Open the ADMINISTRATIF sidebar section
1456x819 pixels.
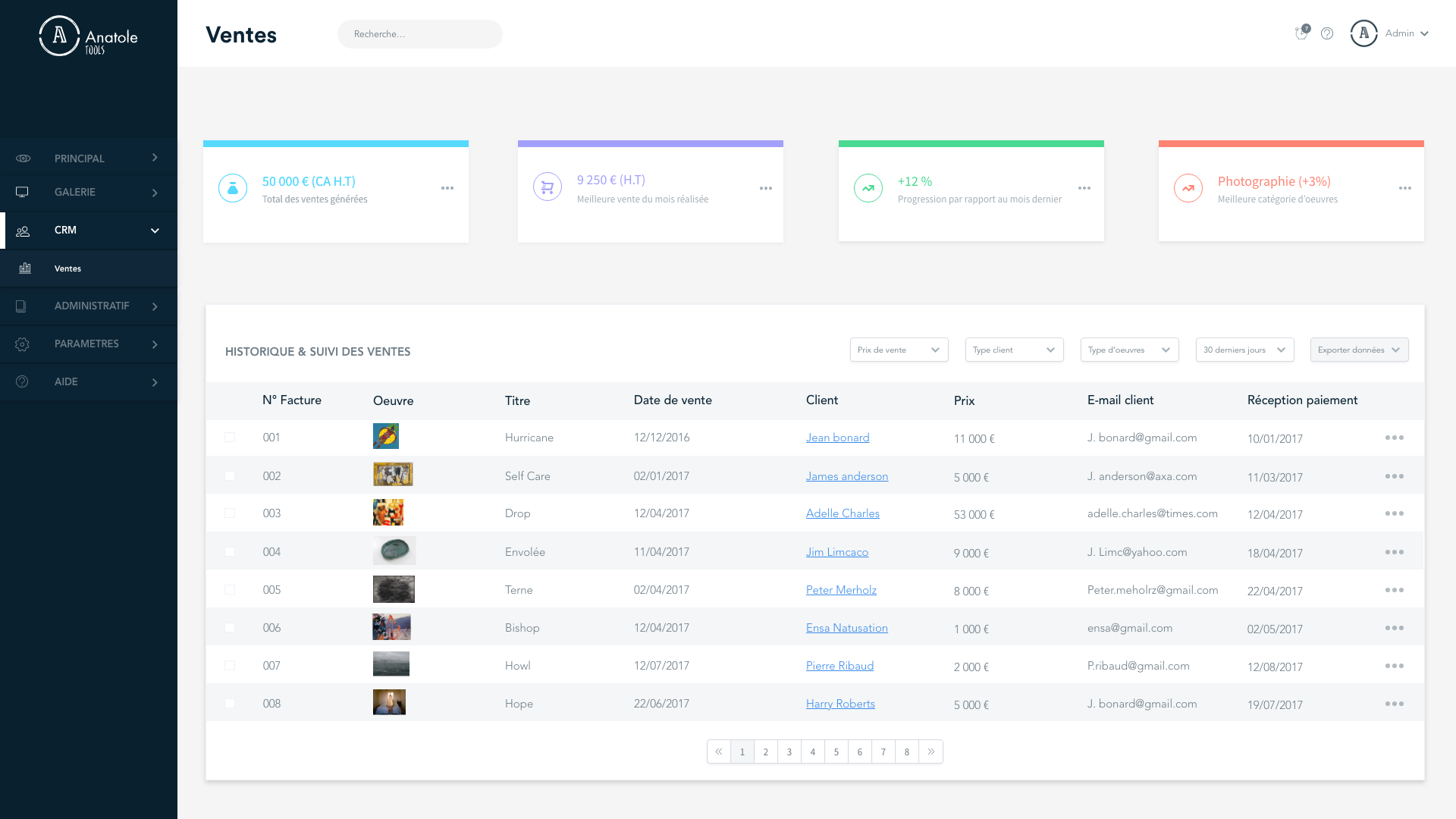point(89,306)
